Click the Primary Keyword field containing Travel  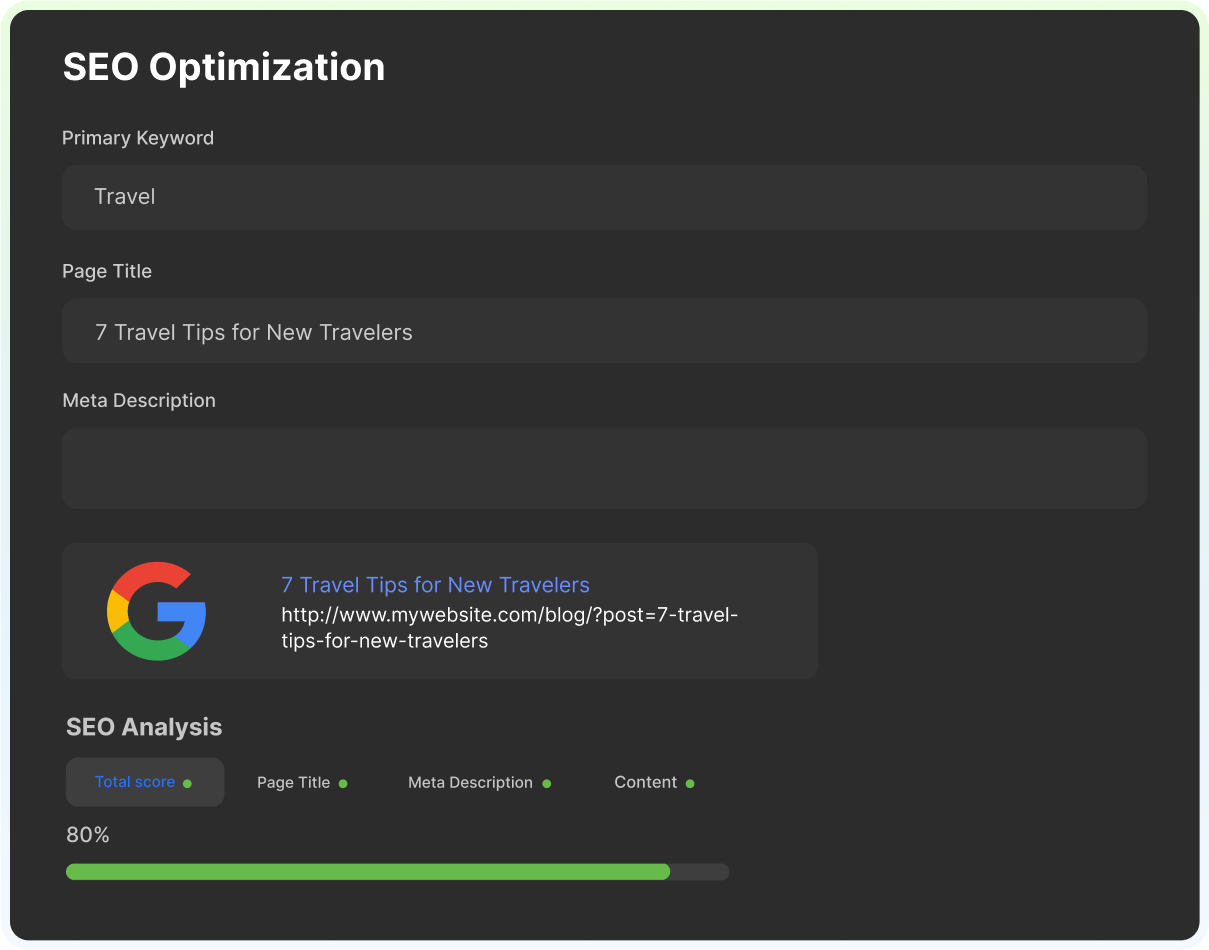[604, 197]
